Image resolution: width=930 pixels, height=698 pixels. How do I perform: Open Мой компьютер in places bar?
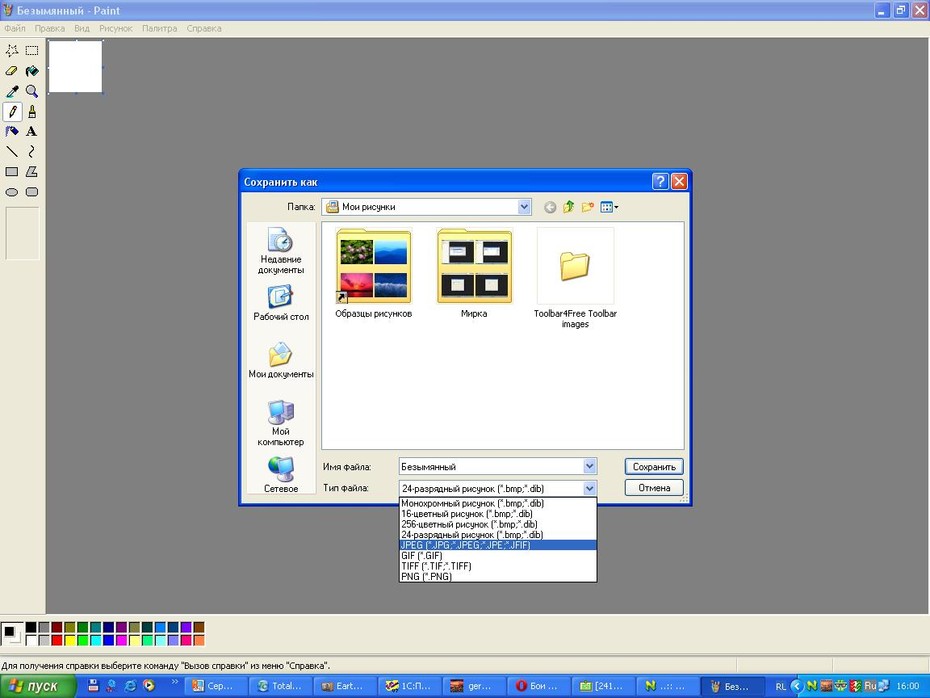(x=281, y=422)
